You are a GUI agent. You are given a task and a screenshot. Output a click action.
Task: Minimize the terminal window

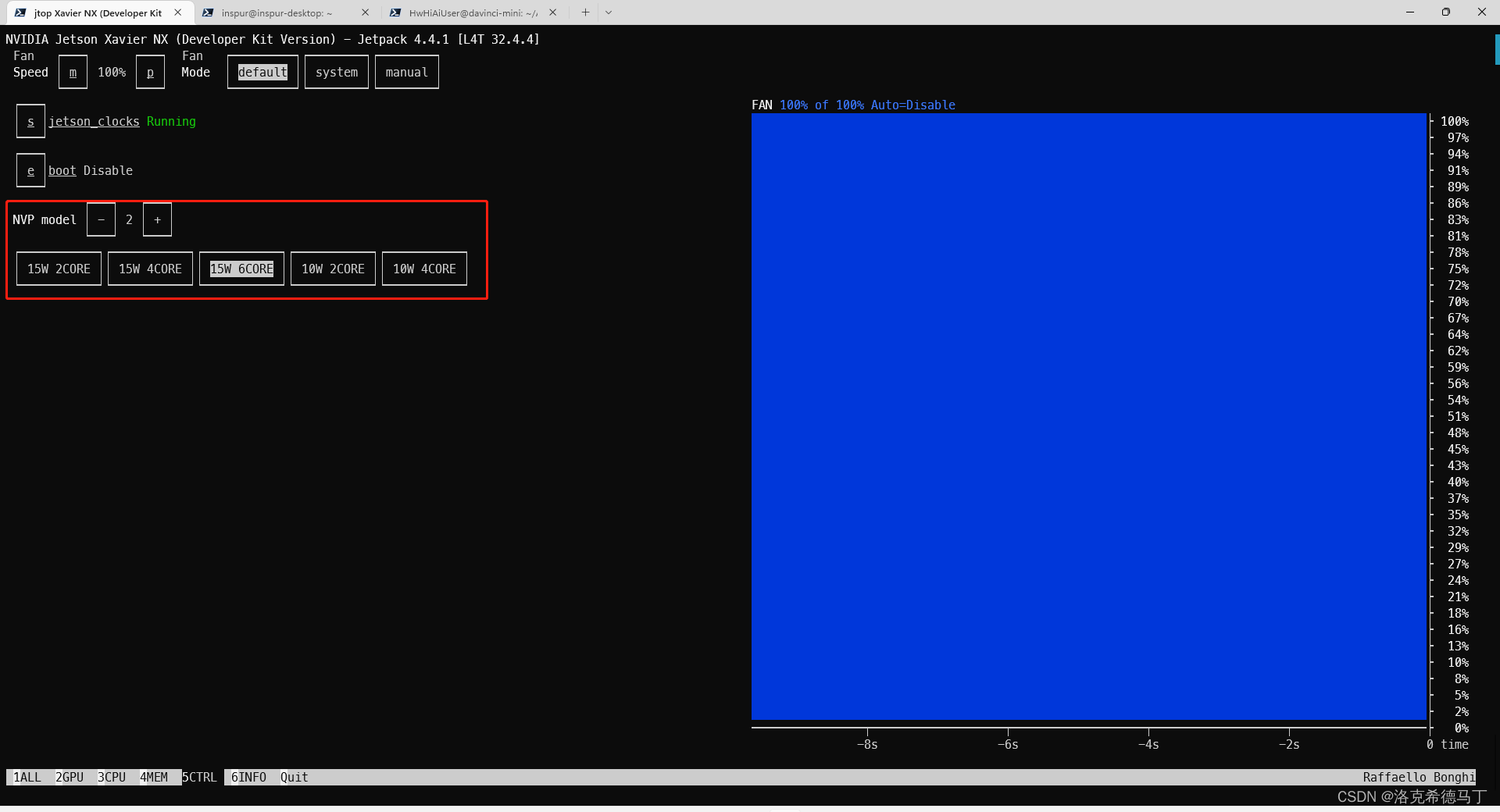point(1410,12)
